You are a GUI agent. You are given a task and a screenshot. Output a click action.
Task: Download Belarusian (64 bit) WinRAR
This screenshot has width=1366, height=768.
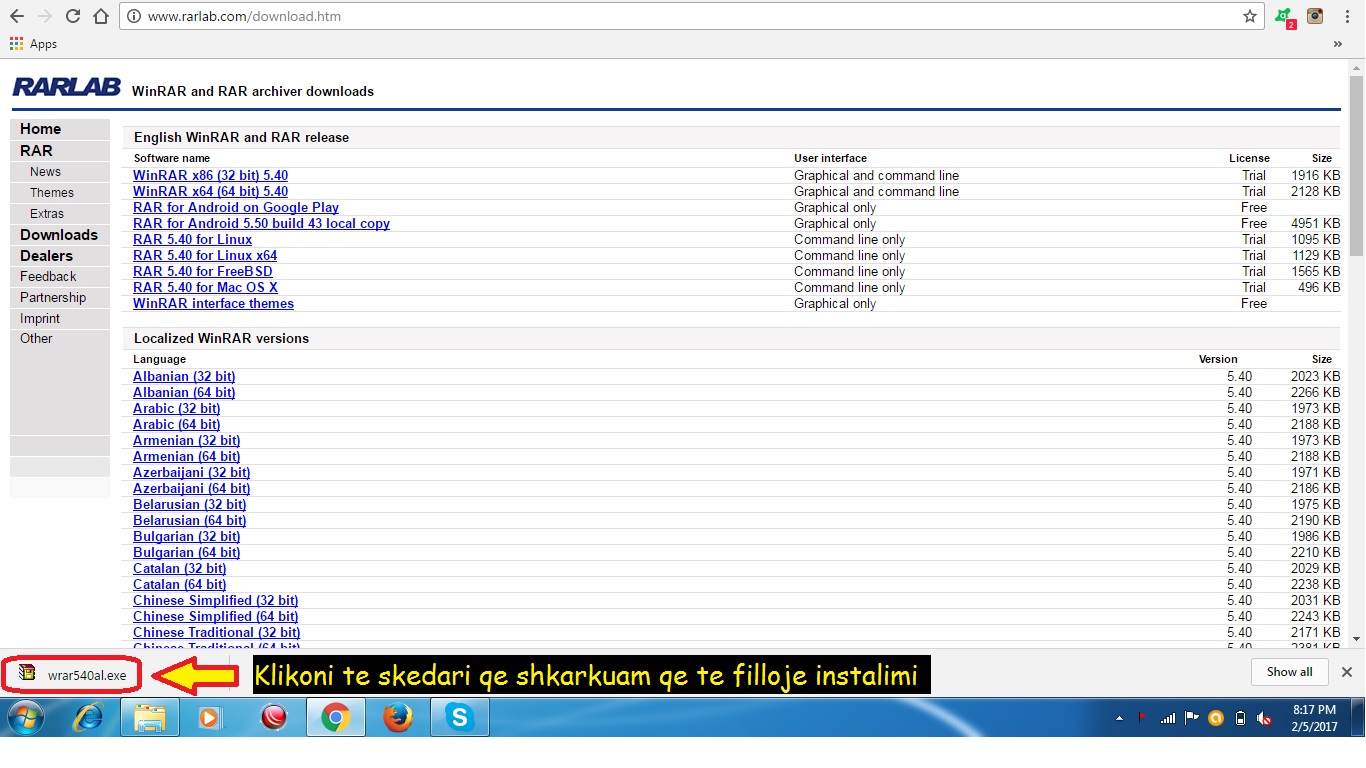point(190,520)
